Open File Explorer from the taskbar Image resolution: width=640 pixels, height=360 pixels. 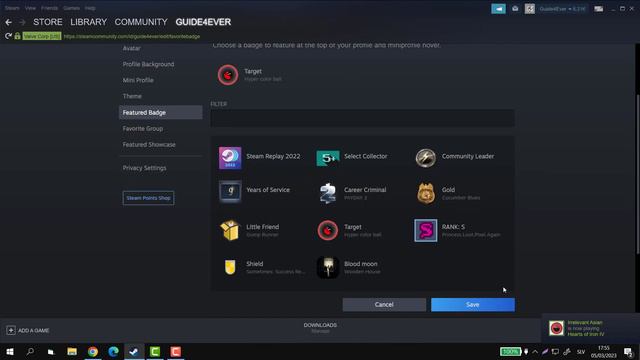coord(72,351)
